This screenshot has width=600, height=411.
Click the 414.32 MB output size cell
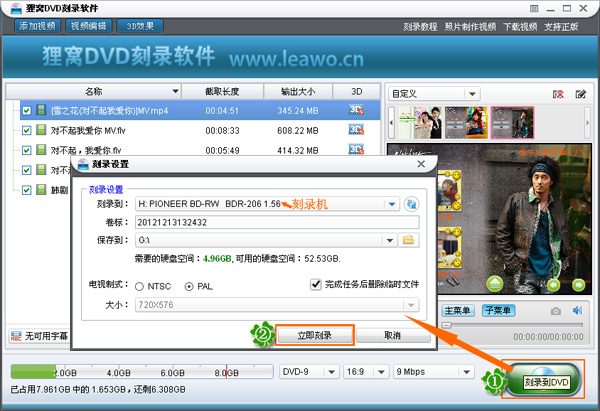click(x=298, y=150)
